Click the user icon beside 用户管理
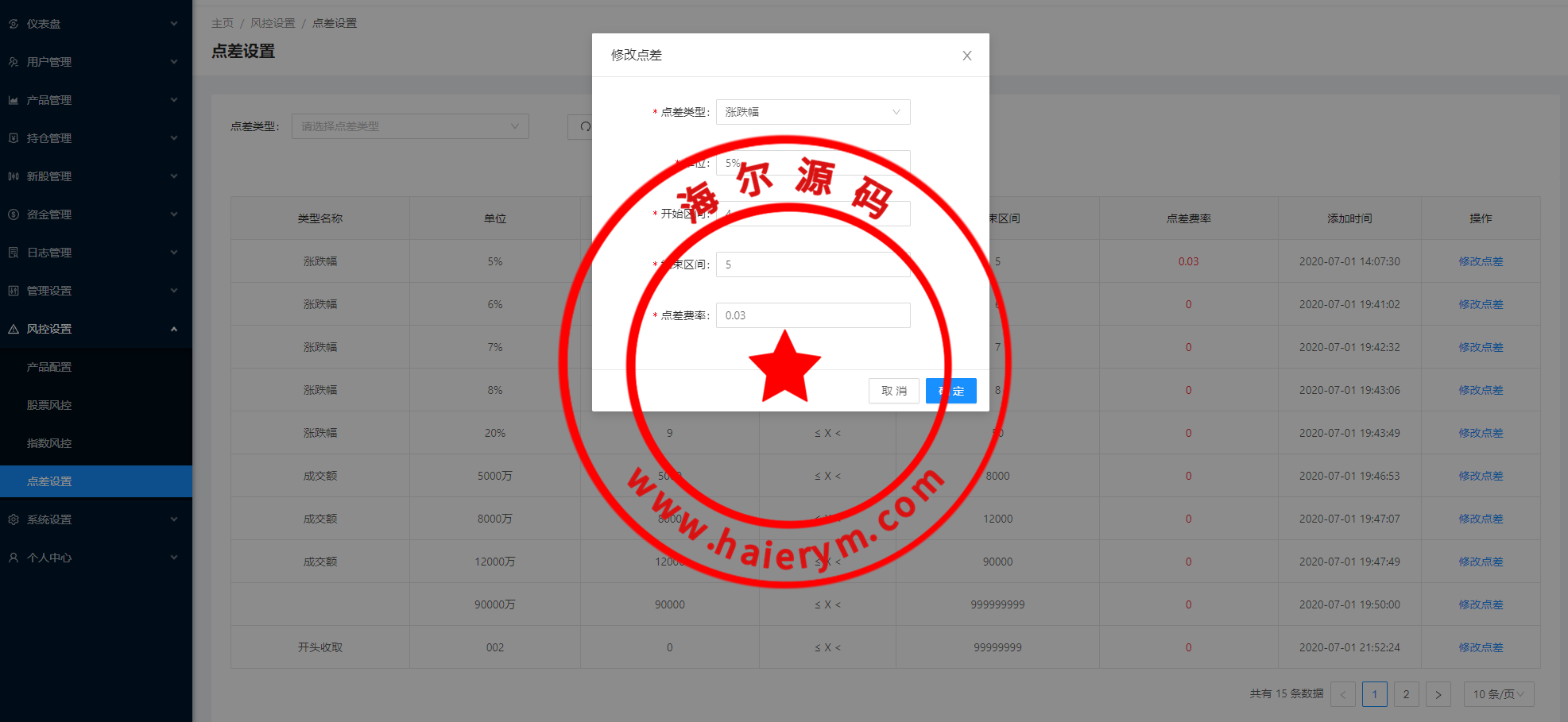 pos(14,62)
